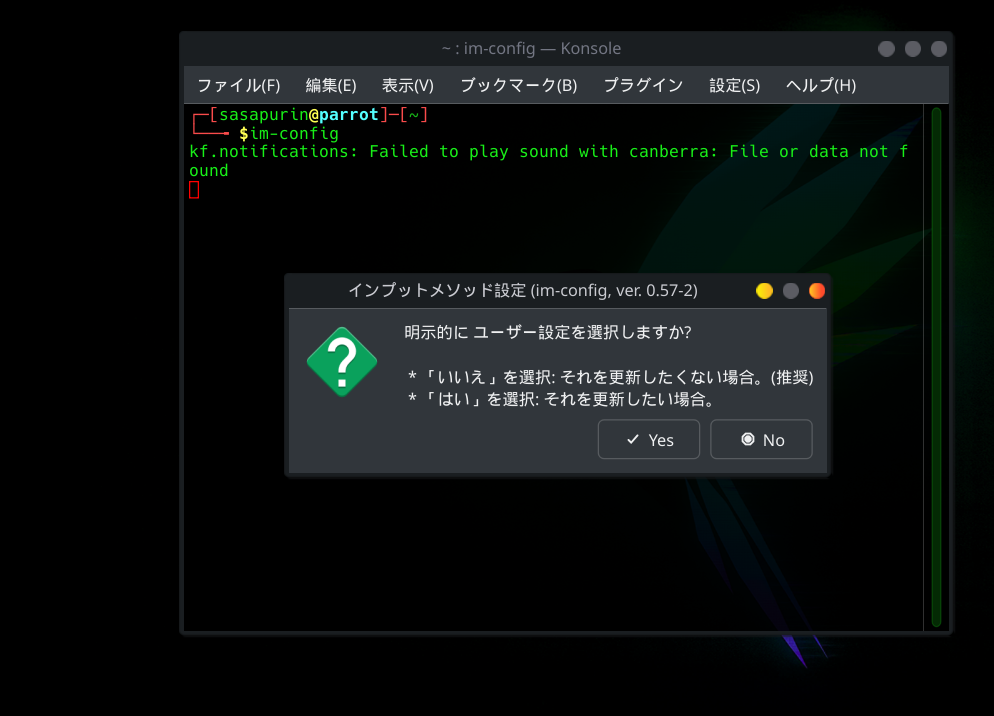This screenshot has height=716, width=994.
Task: Click the green question mark dialog icon
Action: pos(341,362)
